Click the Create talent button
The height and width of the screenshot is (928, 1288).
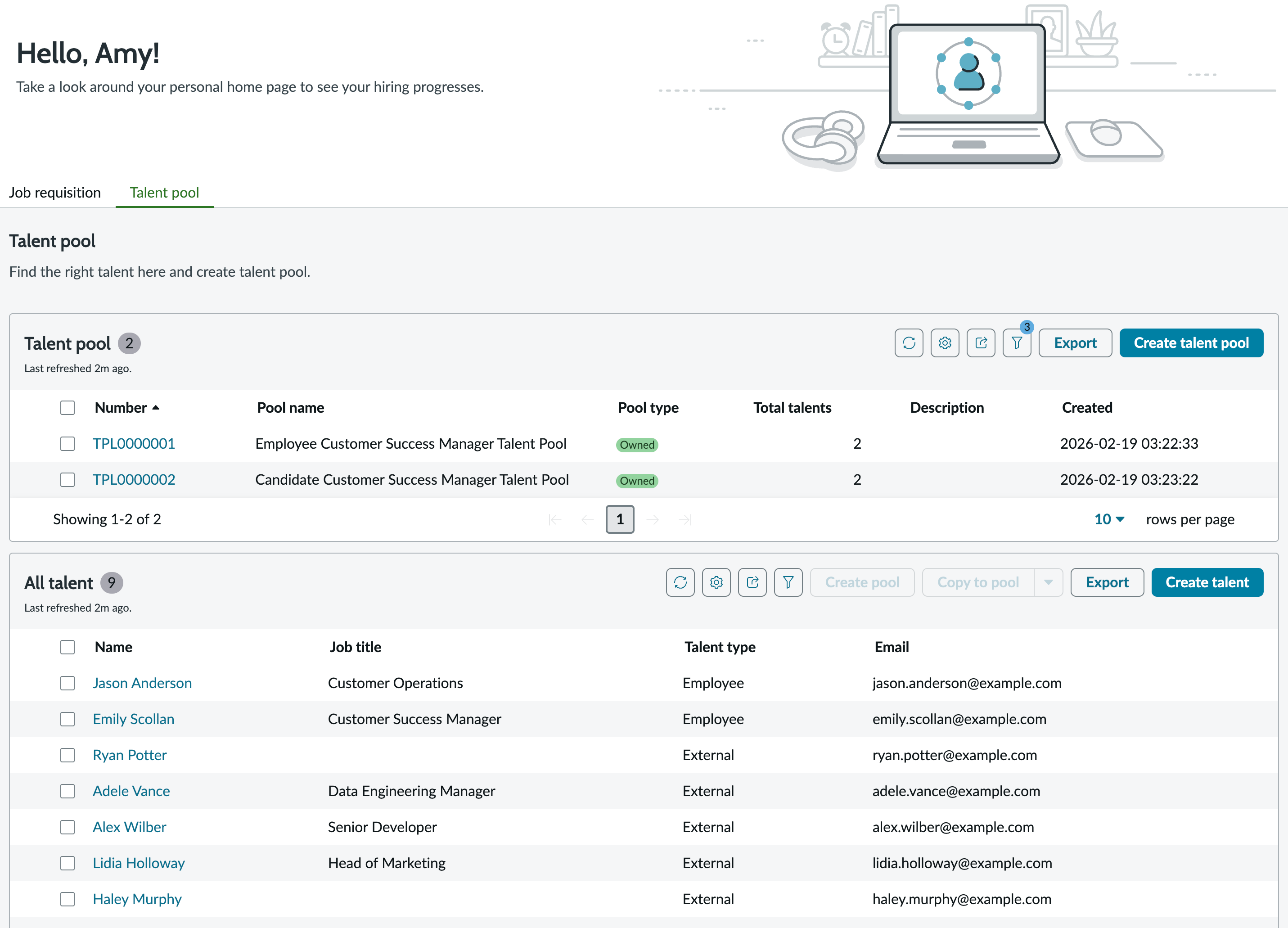[x=1207, y=582]
